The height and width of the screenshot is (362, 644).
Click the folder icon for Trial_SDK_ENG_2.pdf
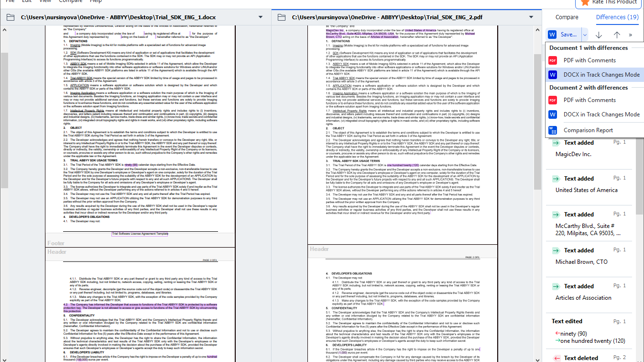pyautogui.click(x=281, y=17)
